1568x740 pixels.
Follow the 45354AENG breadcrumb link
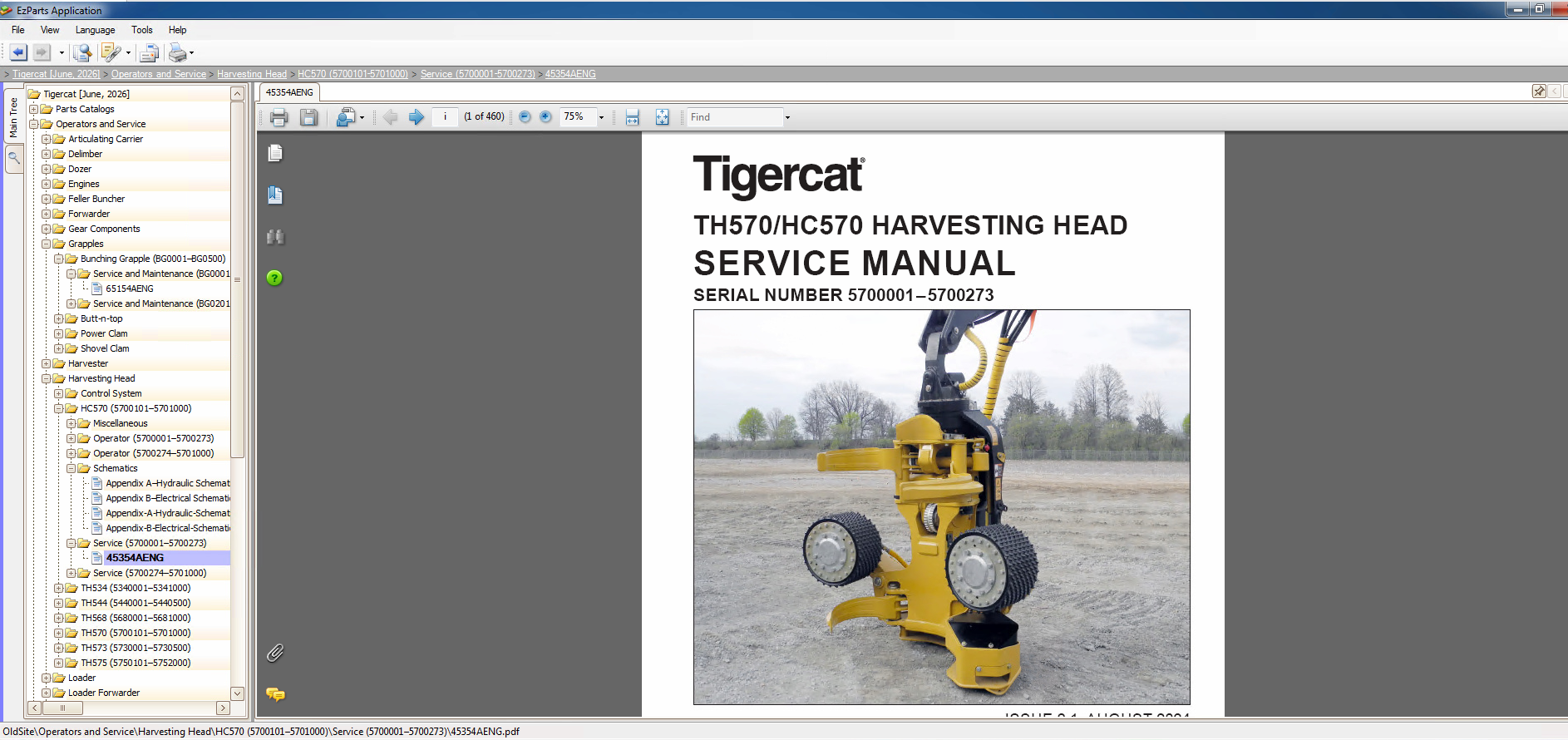pos(570,74)
